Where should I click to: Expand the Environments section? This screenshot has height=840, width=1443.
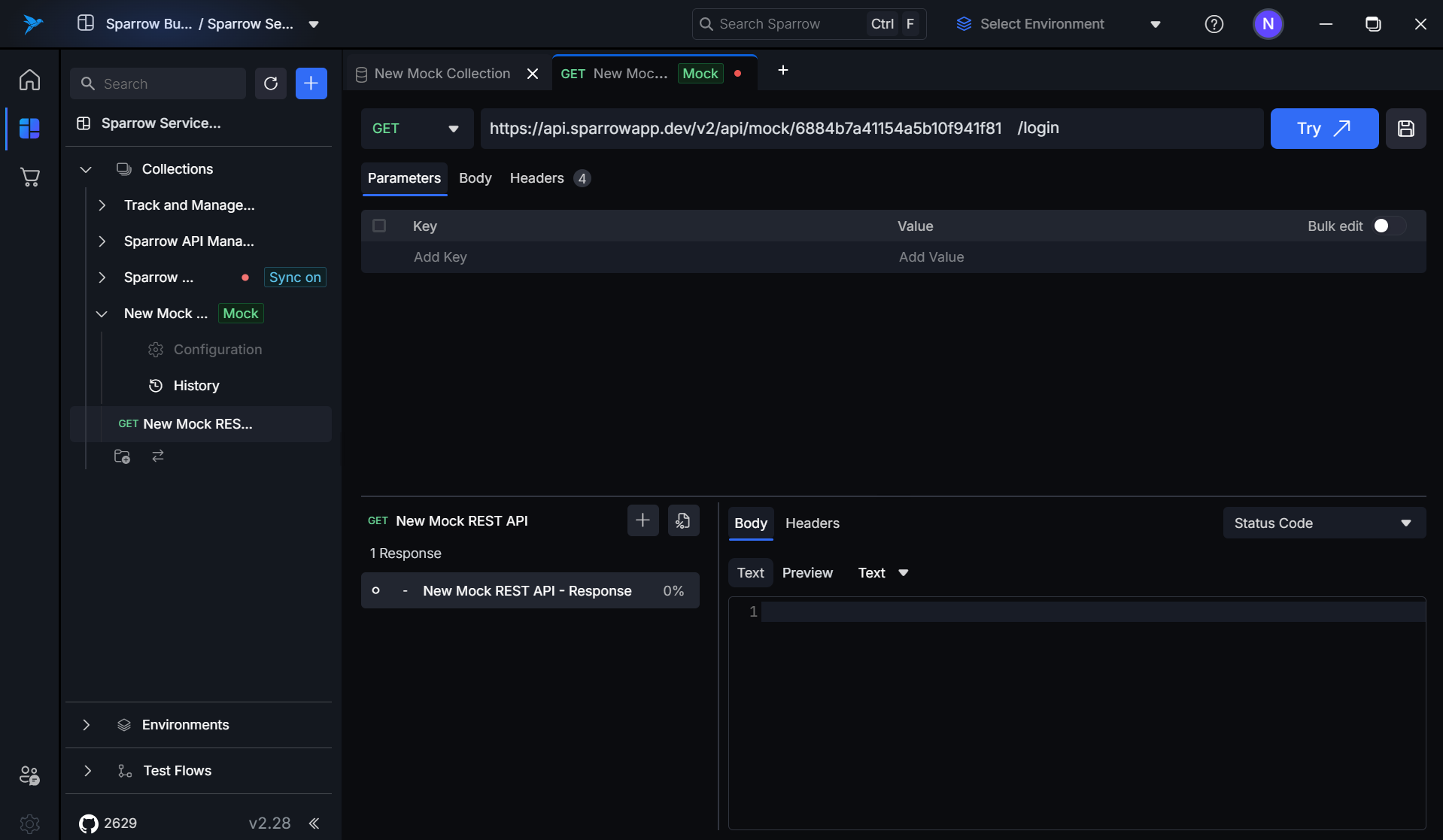pos(86,725)
